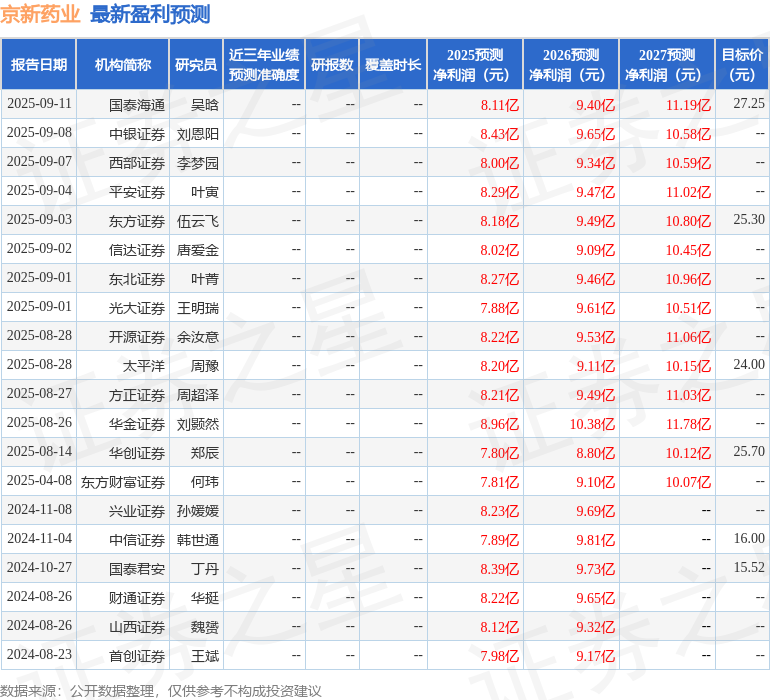Image resolution: width=770 pixels, height=700 pixels.
Task: Click the date 2025-09-11
Action: [x=39, y=103]
